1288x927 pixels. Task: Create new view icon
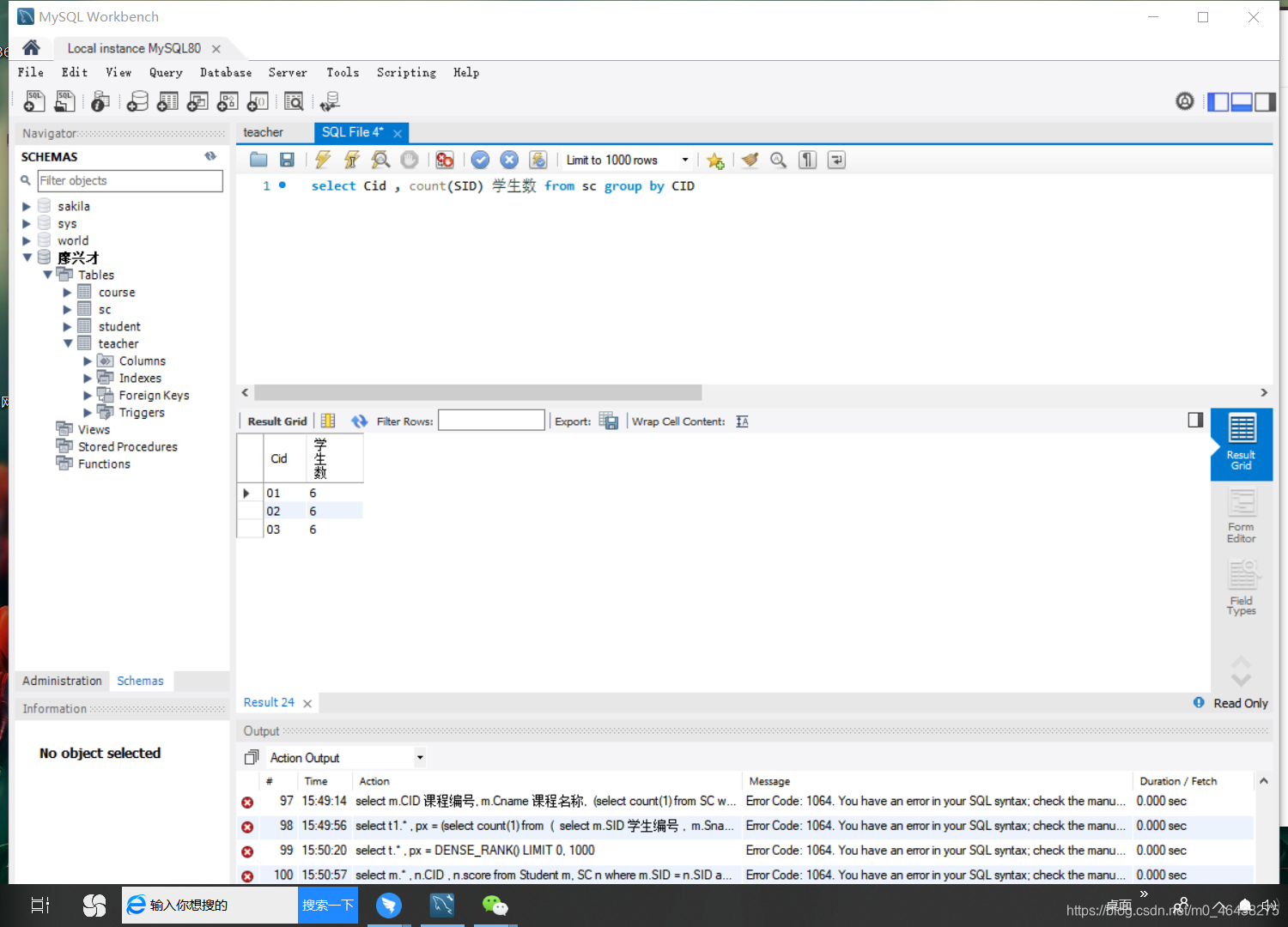(x=197, y=101)
